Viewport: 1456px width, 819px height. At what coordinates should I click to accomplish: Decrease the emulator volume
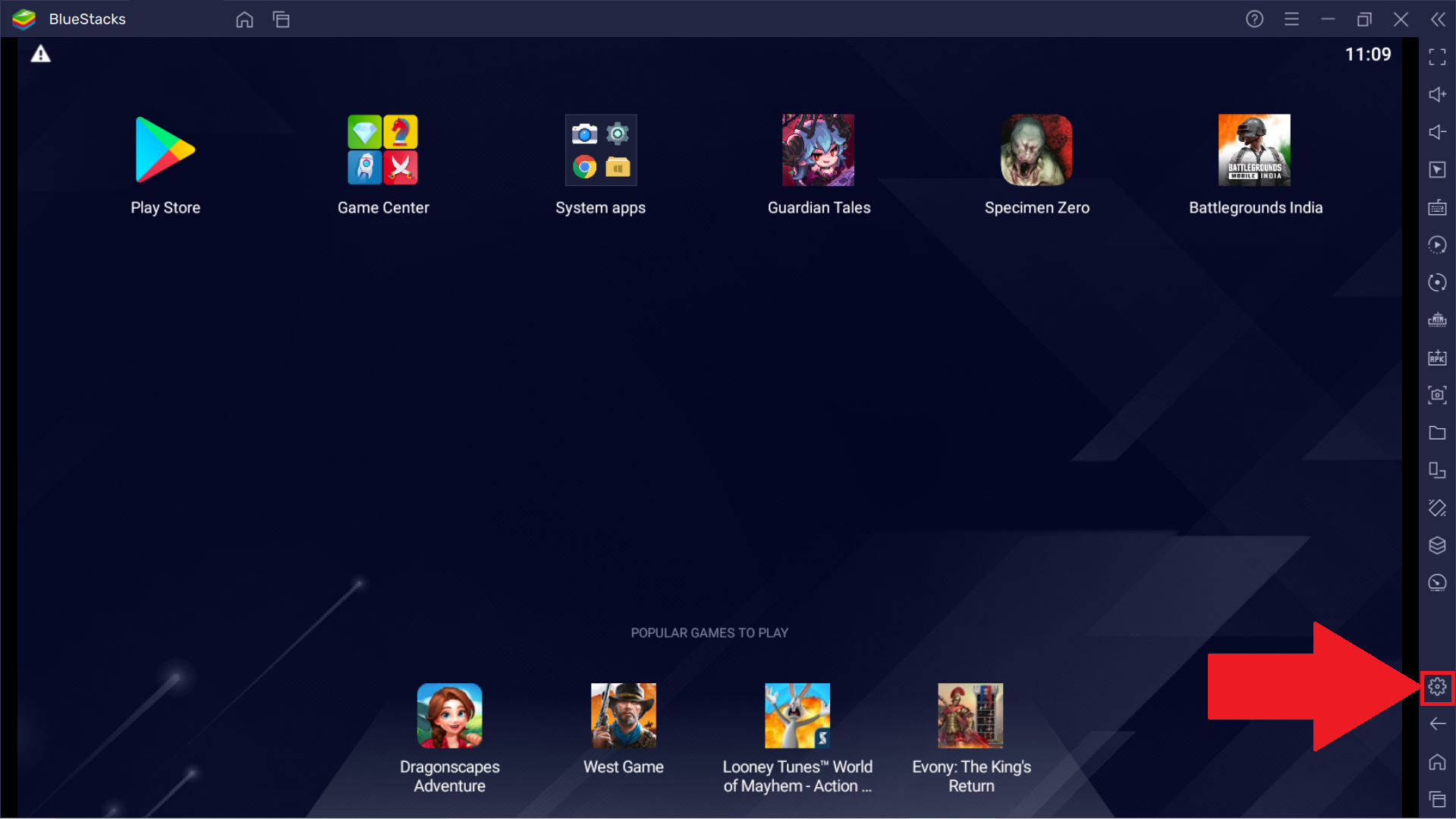1437,132
